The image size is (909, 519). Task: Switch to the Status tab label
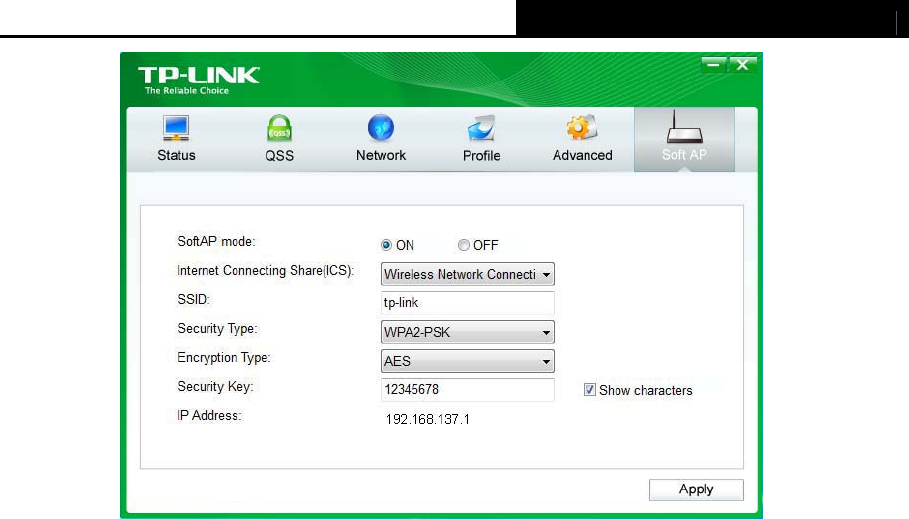tap(176, 155)
